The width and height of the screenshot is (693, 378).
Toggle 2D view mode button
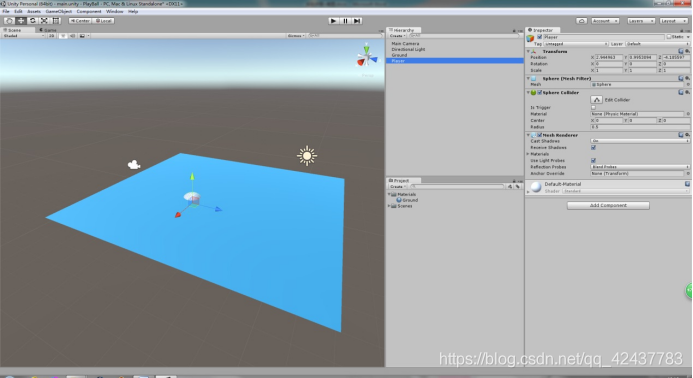coord(51,36)
